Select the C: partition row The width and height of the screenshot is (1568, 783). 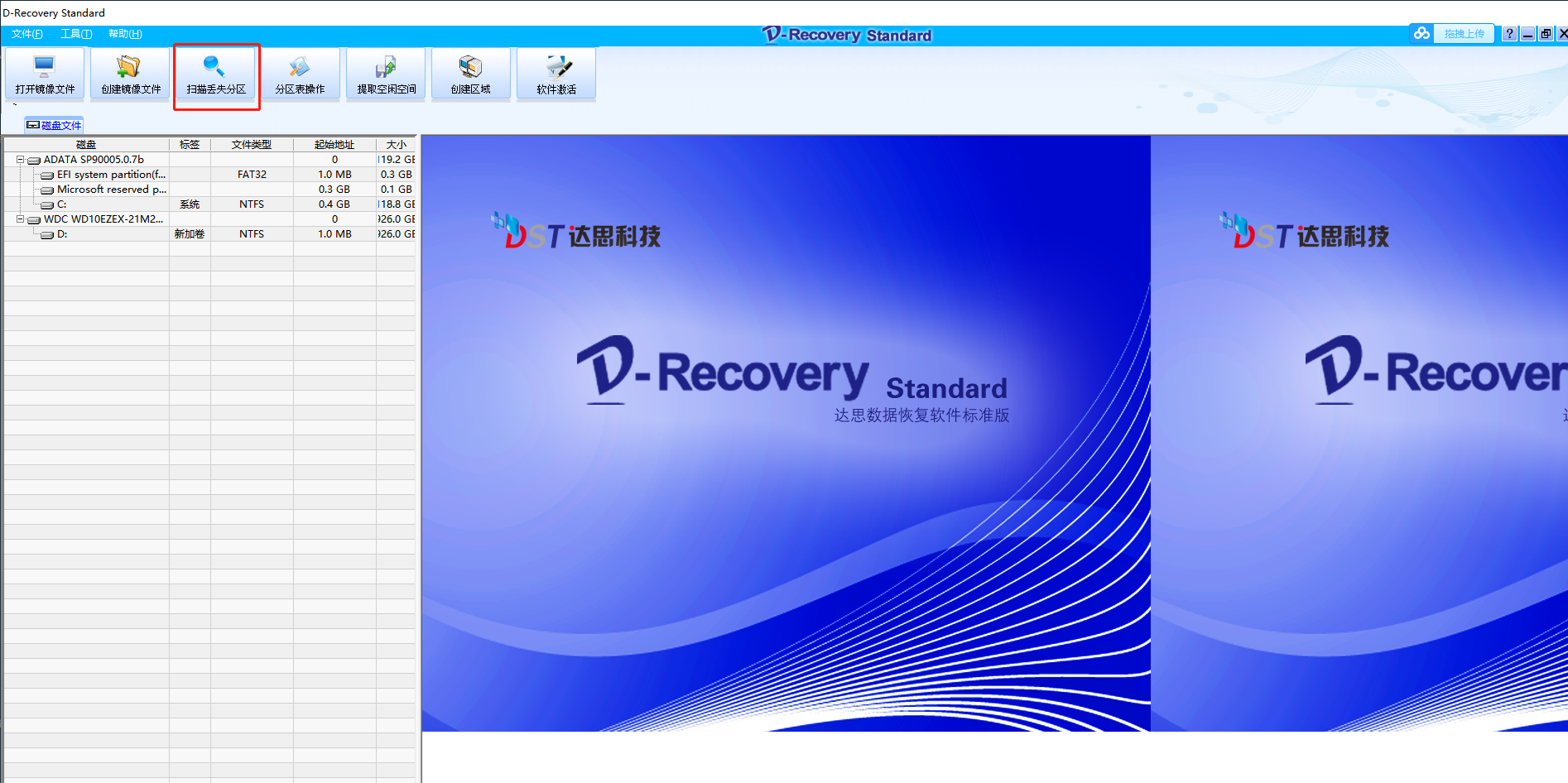210,204
